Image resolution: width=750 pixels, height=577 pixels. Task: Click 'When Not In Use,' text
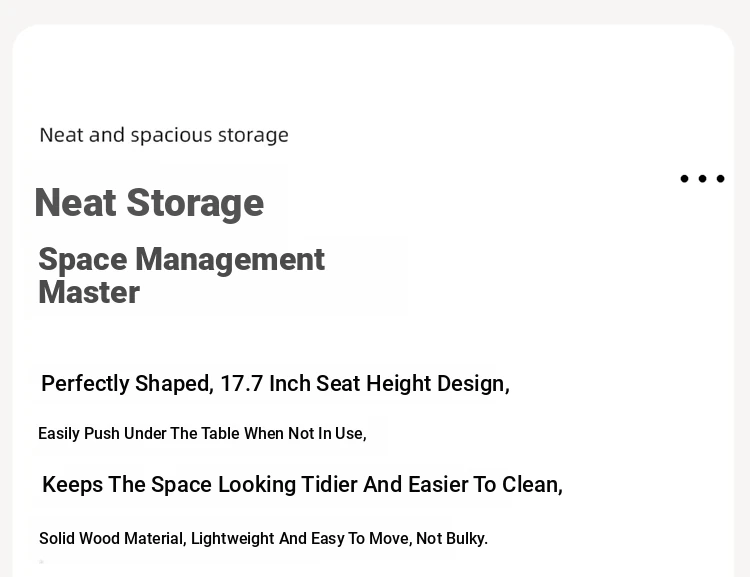point(305,433)
